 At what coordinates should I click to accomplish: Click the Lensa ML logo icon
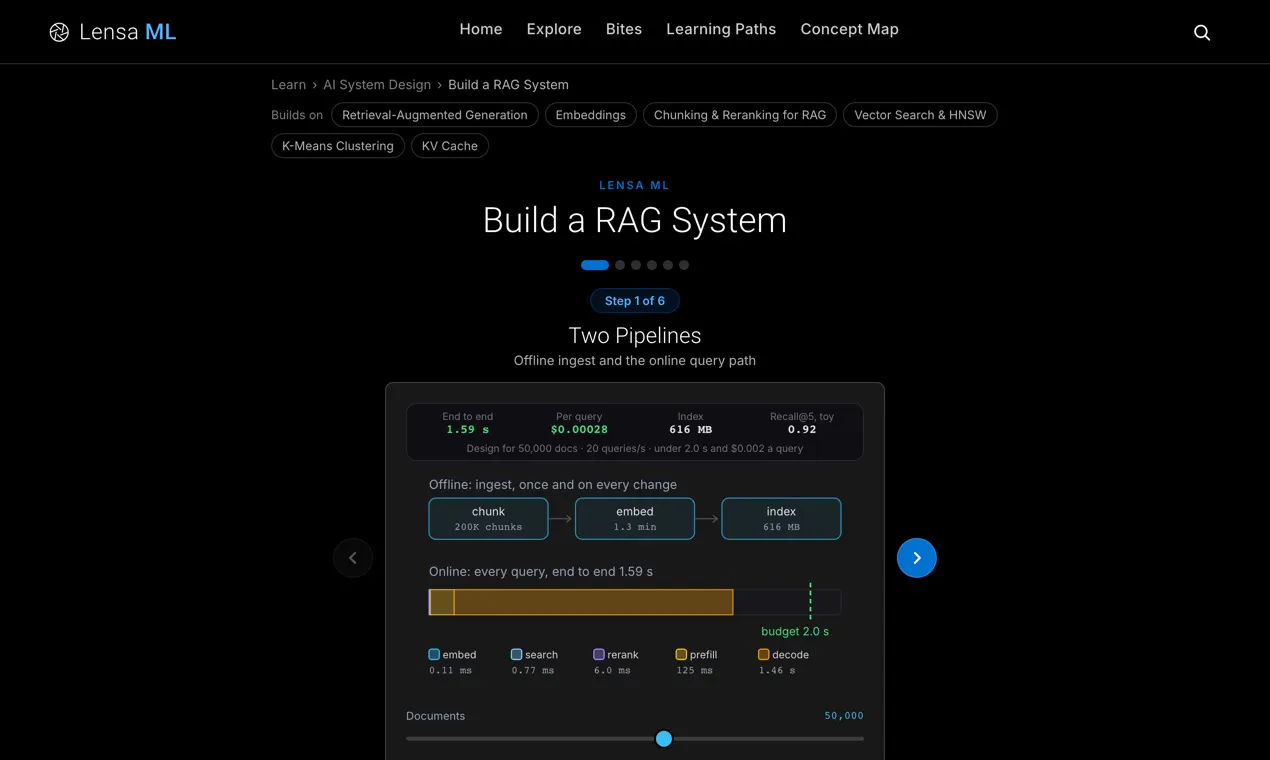point(59,32)
